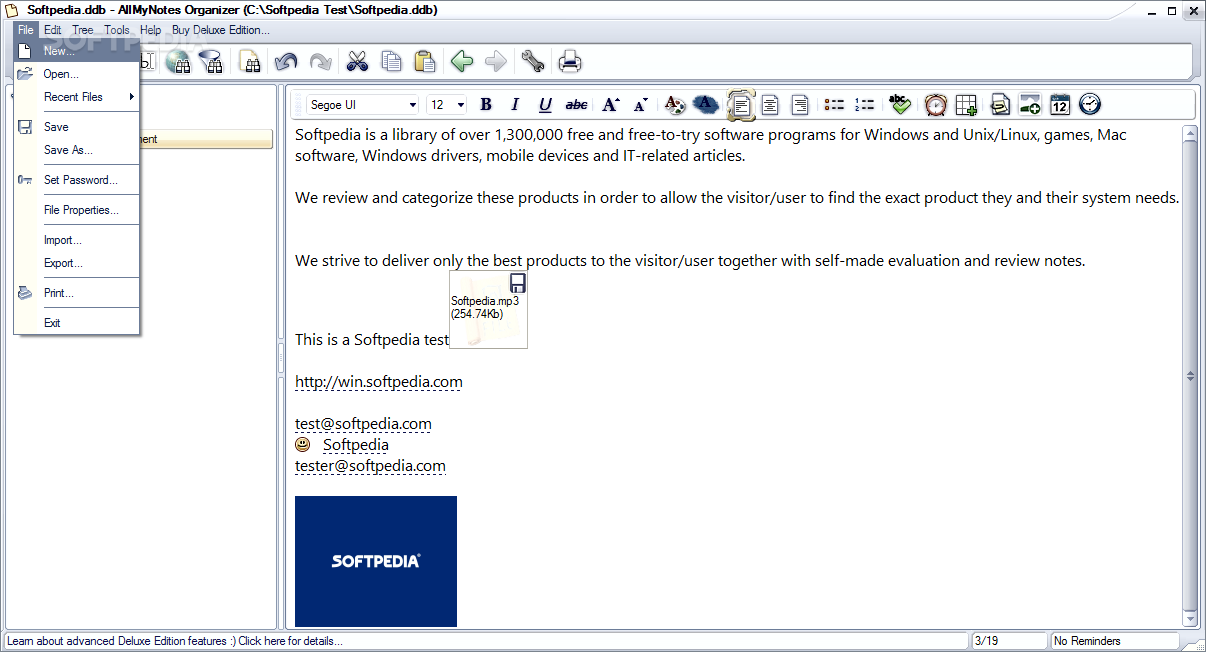Screen dimensions: 1206x652
Task: Click the Softpedia.mp3 attachment box
Action: [x=488, y=310]
